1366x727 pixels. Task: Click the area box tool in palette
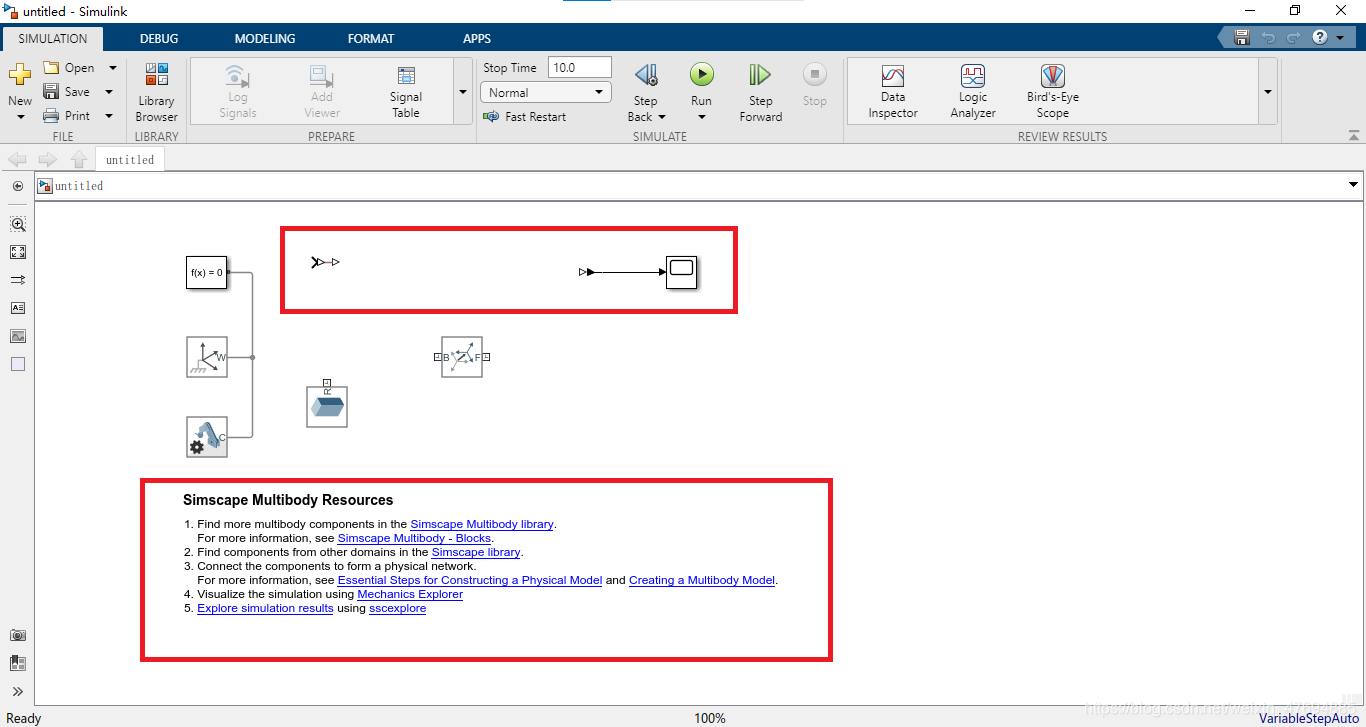(x=18, y=364)
